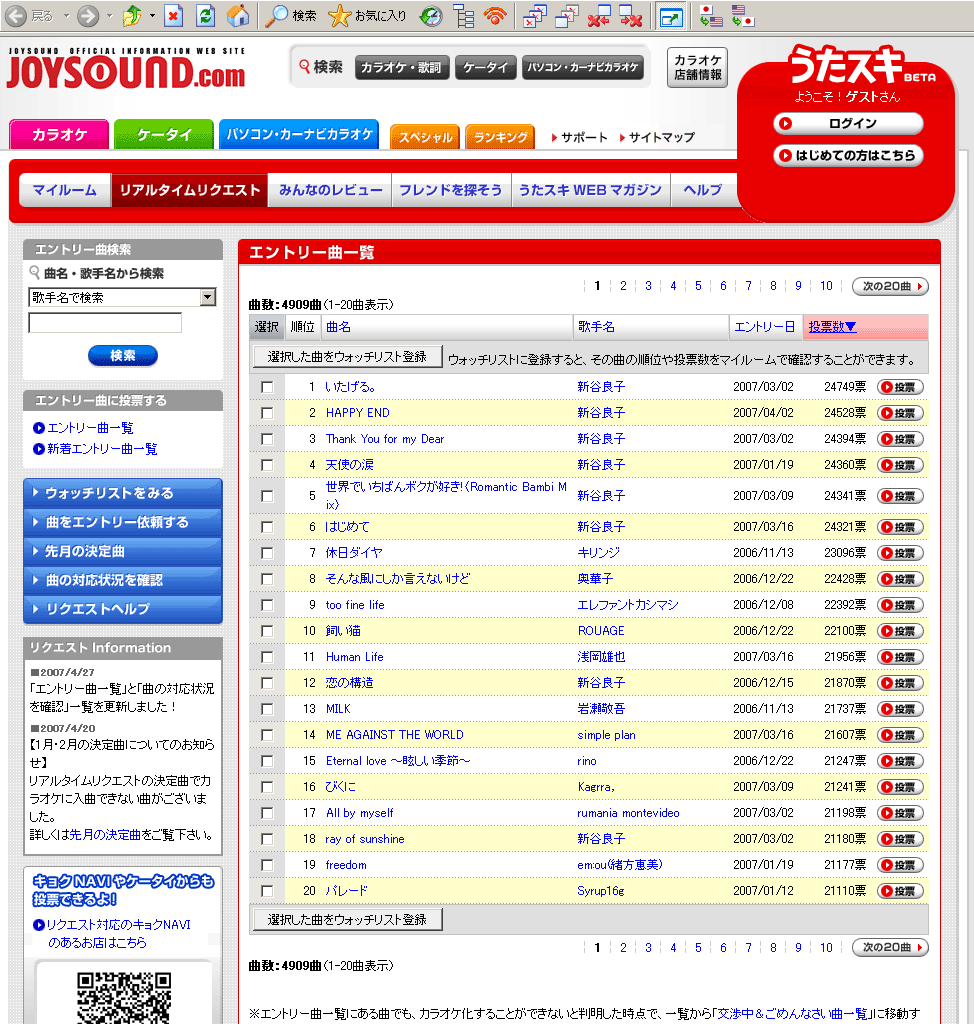Click the JOYSOUND.com logo
Image resolution: width=974 pixels, height=1024 pixels.
coord(126,69)
